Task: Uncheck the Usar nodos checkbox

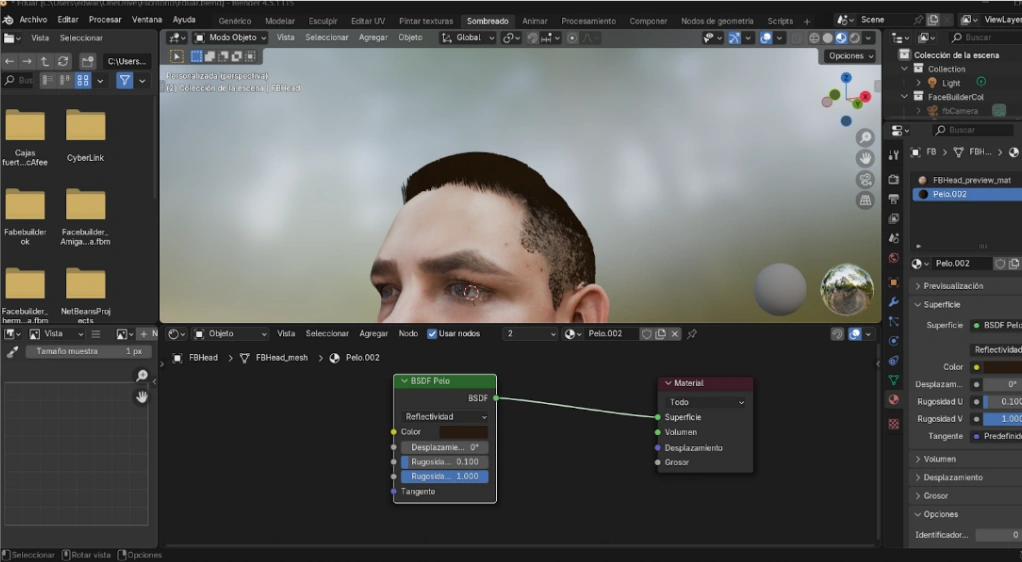Action: pos(431,334)
